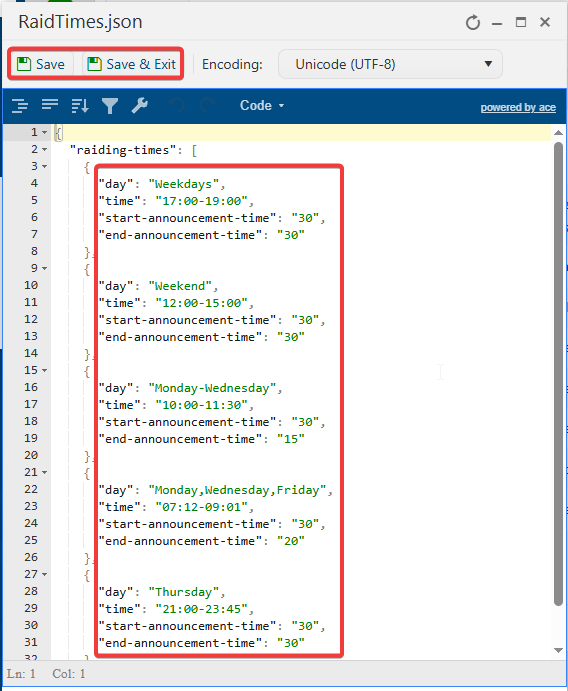The image size is (568, 691).
Task: Click line number 16 in gutter
Action: [31, 387]
